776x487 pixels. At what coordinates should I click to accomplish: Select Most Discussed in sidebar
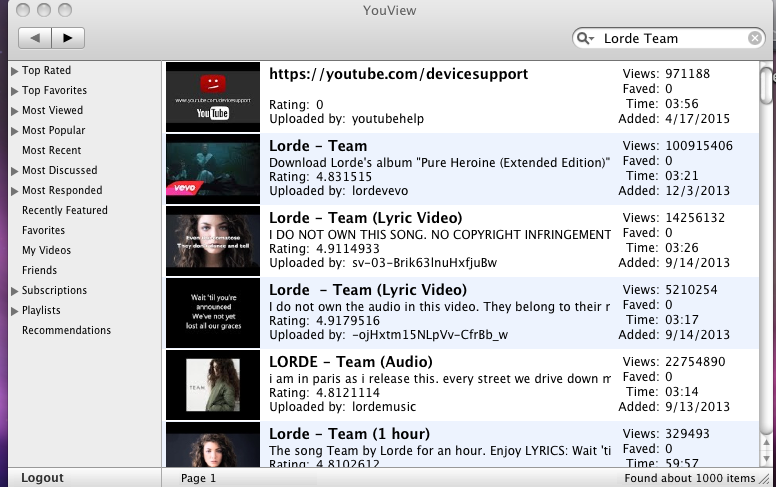(x=59, y=170)
